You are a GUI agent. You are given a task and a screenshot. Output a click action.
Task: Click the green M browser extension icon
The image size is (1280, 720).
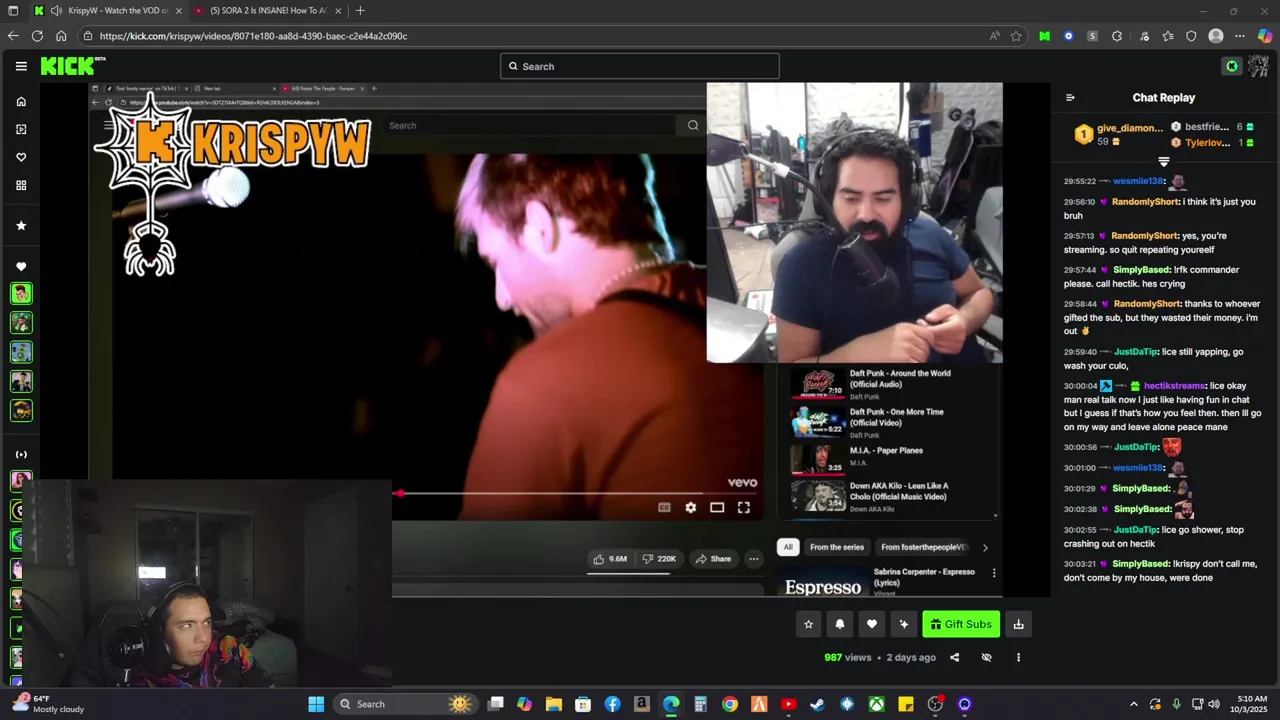[x=1044, y=36]
